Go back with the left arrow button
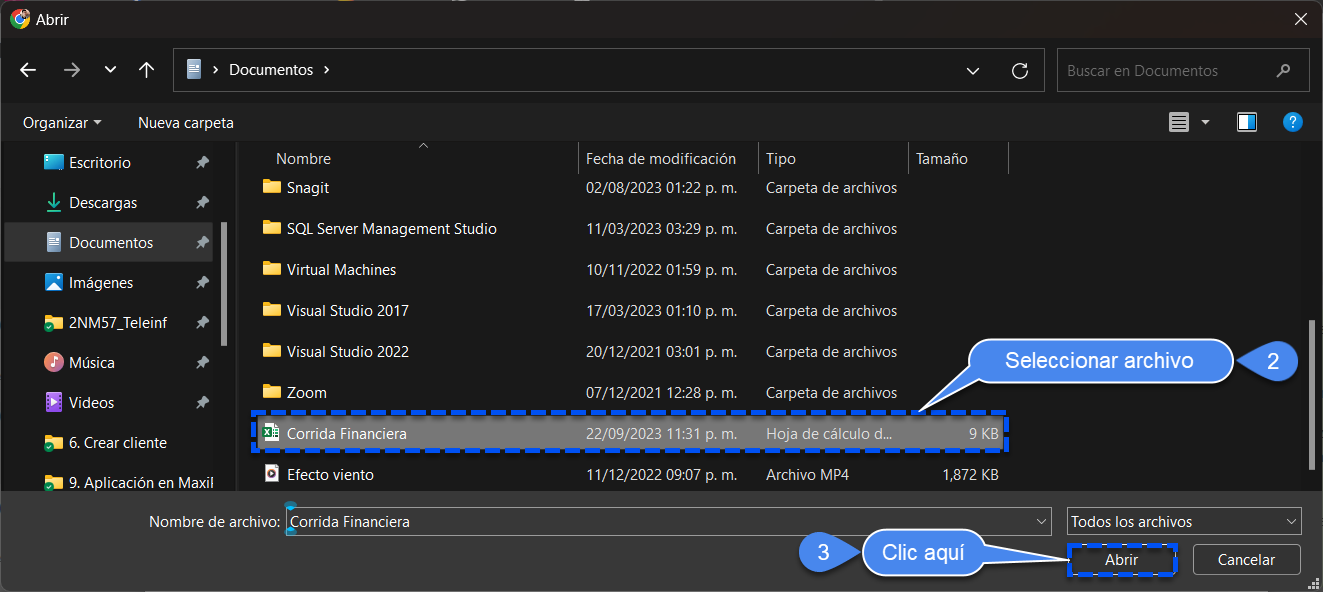This screenshot has width=1323, height=592. coord(28,70)
